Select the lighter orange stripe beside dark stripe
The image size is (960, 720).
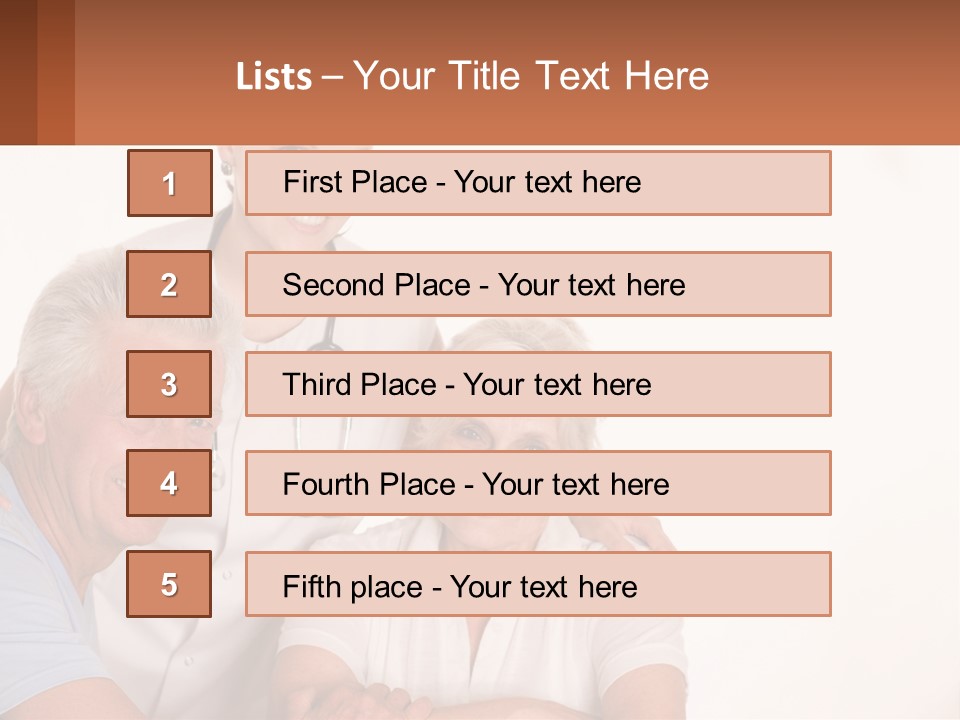point(56,72)
